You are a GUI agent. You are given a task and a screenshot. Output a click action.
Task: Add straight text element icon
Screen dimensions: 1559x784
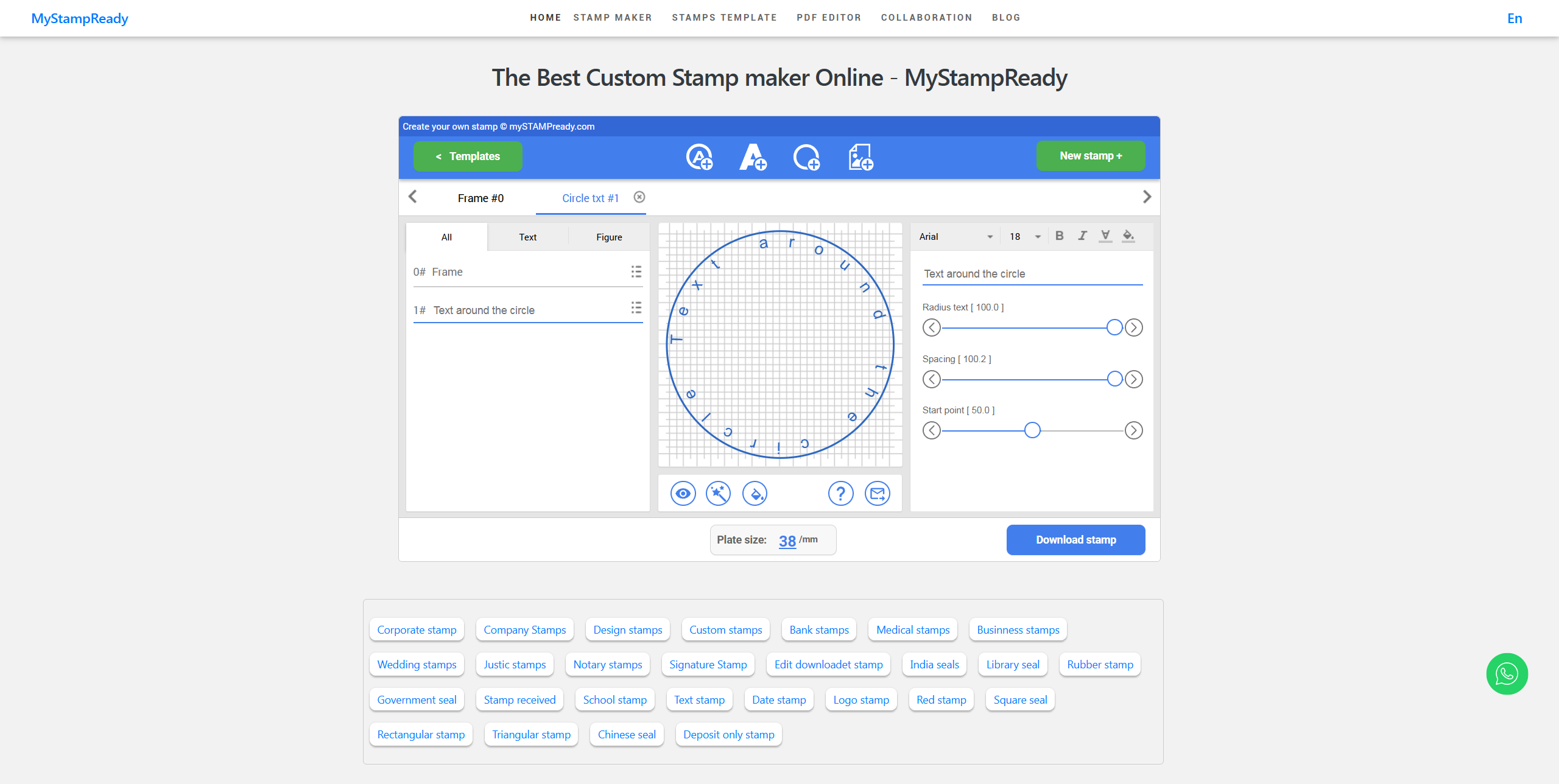(x=753, y=156)
